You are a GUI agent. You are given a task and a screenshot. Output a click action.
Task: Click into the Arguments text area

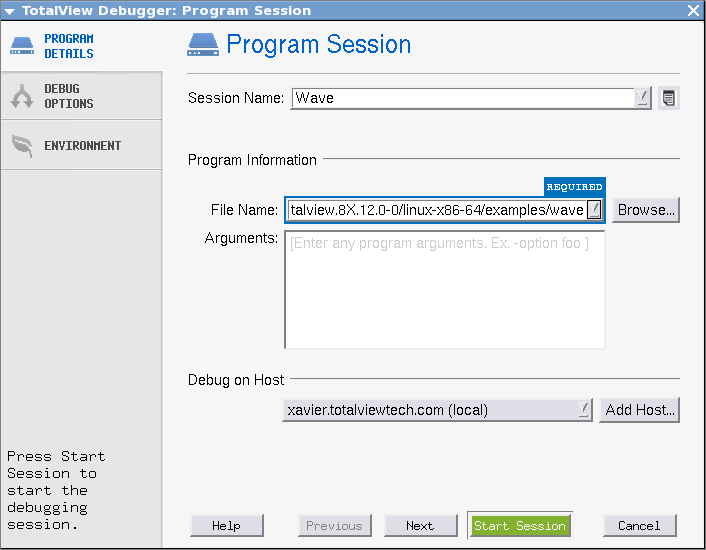point(444,290)
